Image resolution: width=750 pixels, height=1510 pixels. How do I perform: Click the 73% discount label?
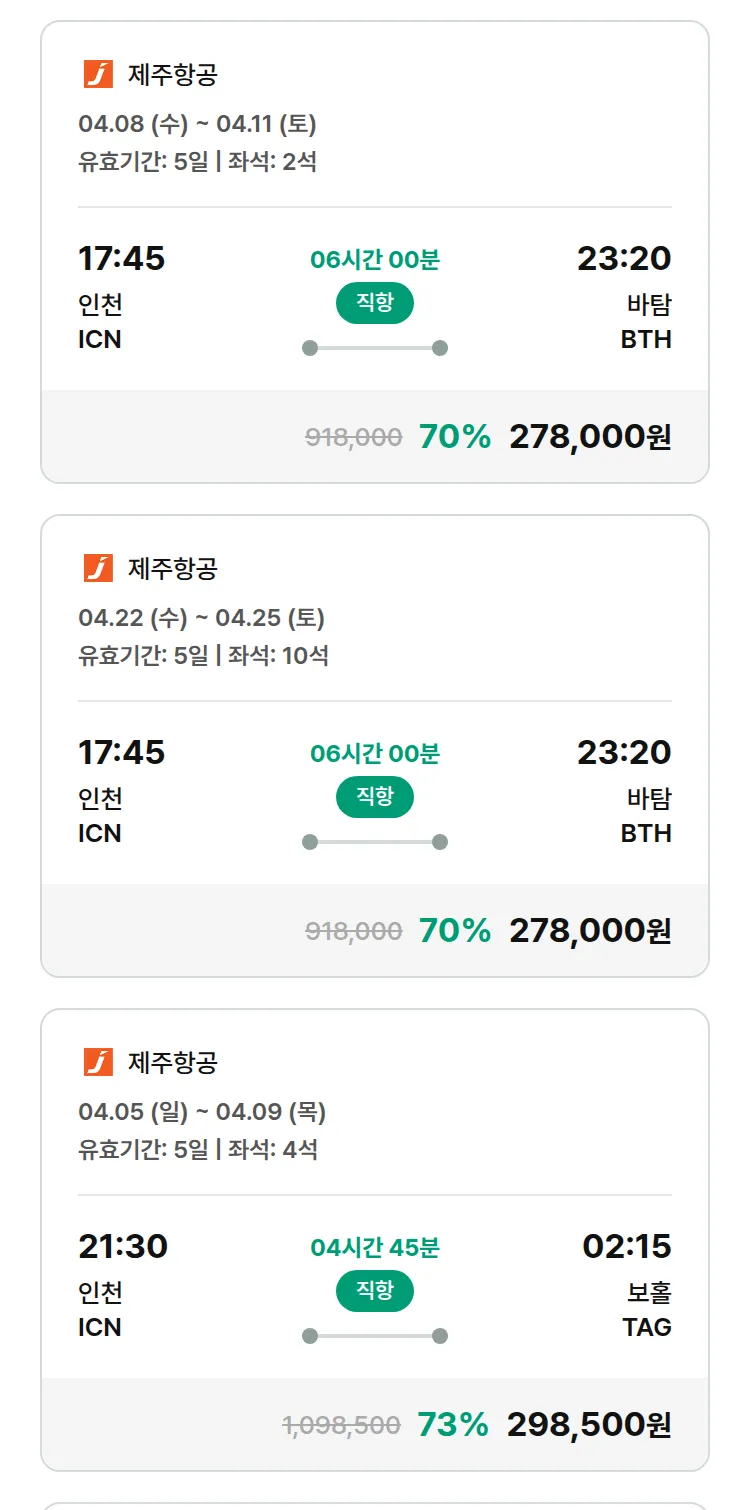click(453, 1425)
